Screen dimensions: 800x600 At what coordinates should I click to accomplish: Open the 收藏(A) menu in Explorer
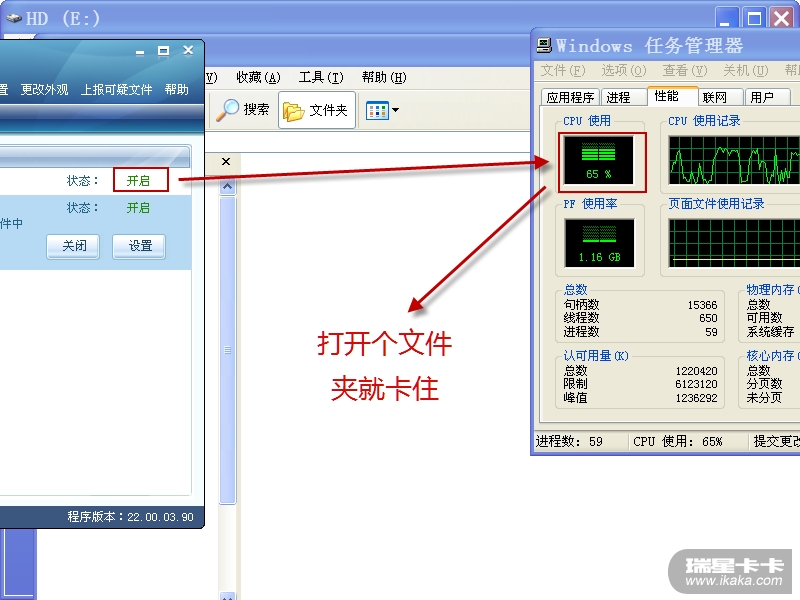tap(258, 78)
